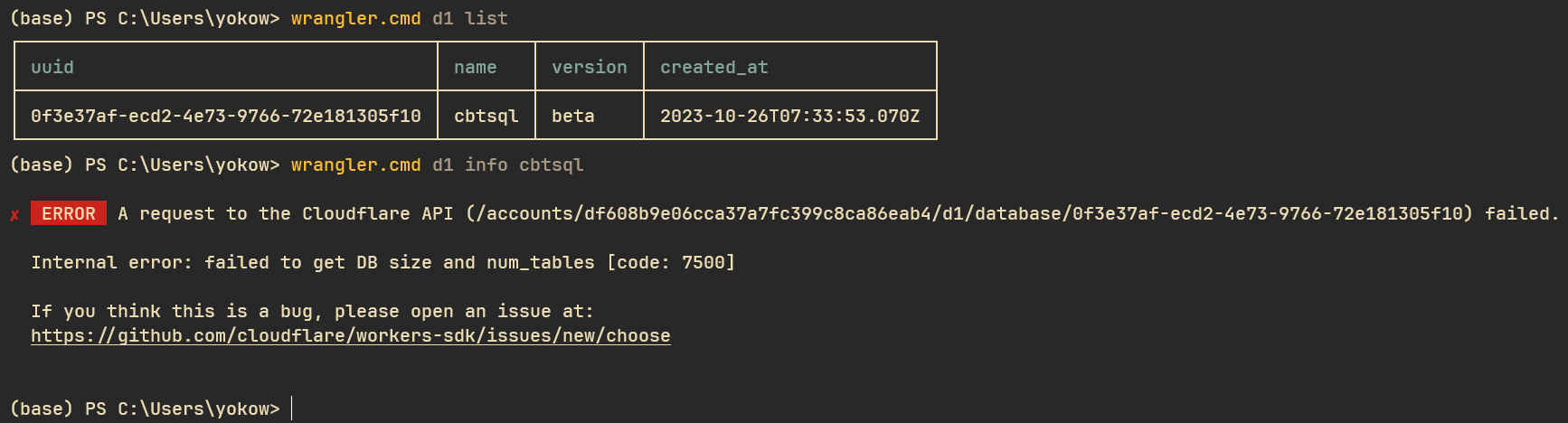1568x423 pixels.
Task: Click the "If you think this is a bug" line
Action: click(x=312, y=311)
